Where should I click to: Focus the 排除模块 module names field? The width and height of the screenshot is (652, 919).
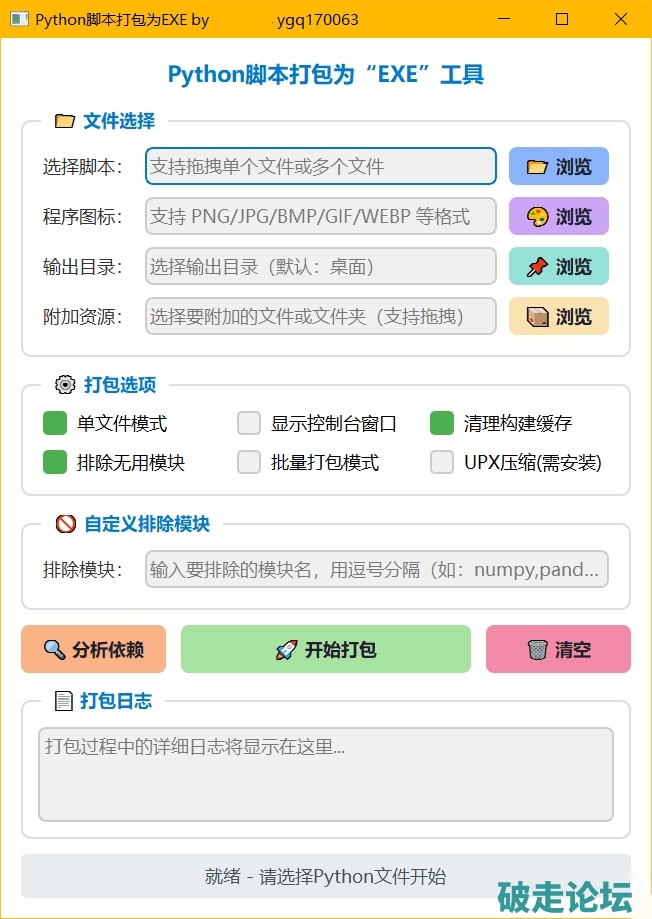376,570
